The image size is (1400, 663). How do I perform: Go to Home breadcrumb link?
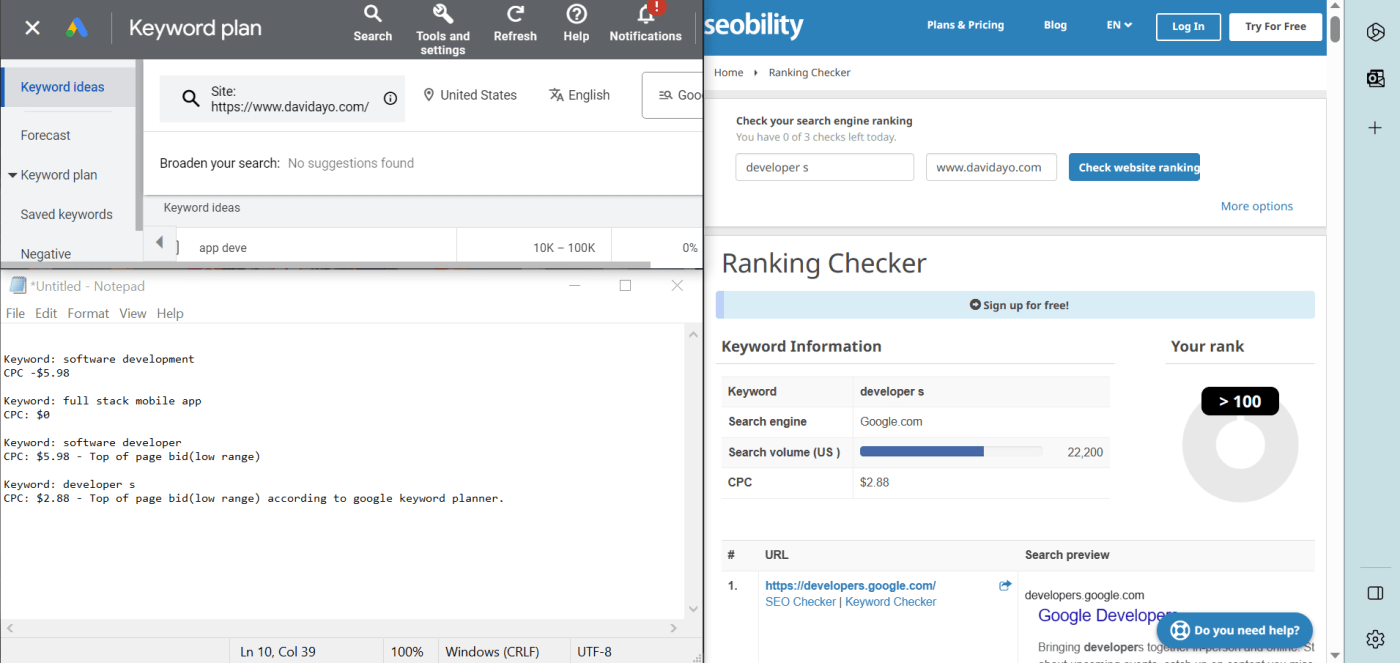(728, 72)
